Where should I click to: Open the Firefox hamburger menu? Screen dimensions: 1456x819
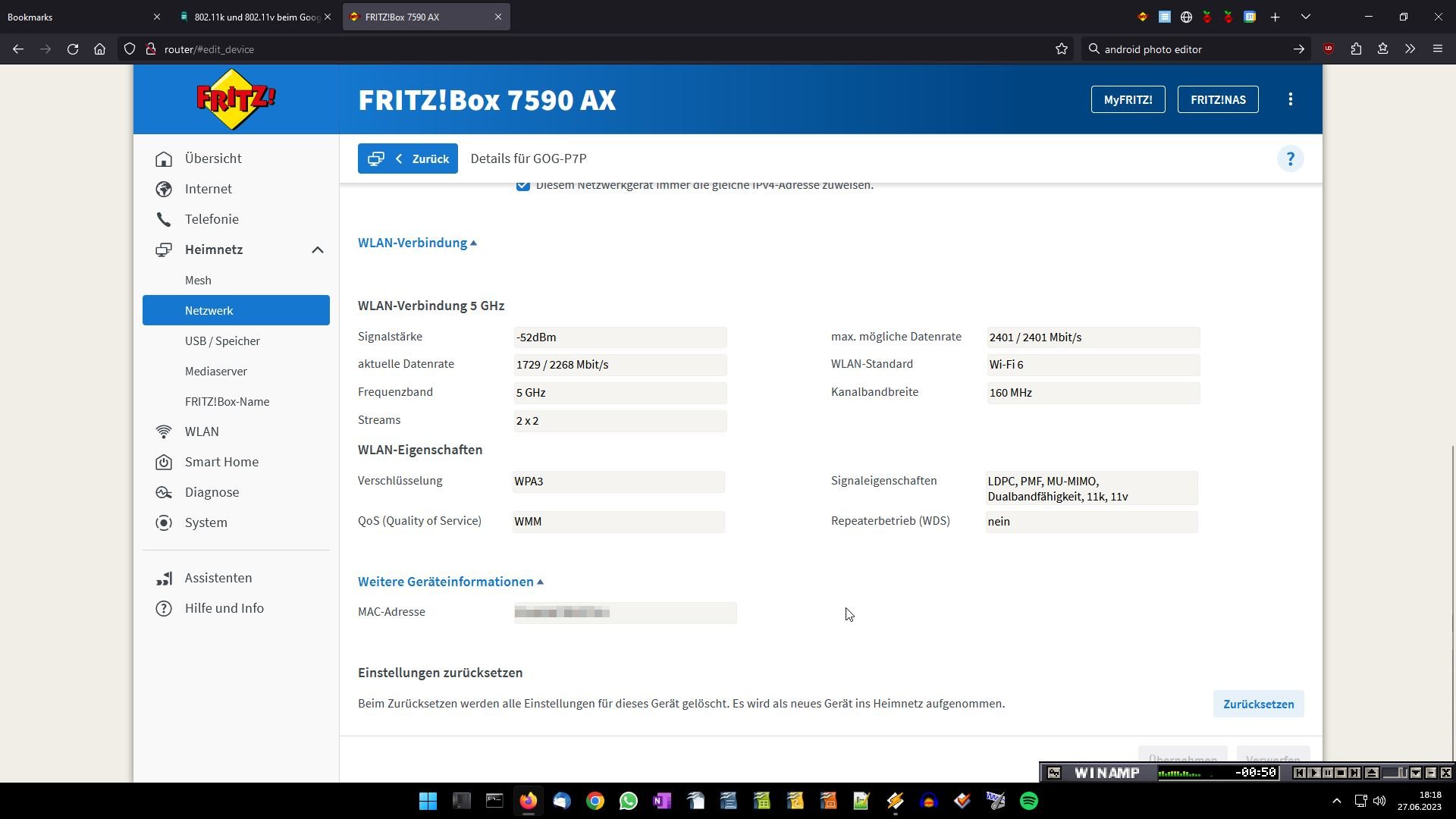pyautogui.click(x=1437, y=49)
